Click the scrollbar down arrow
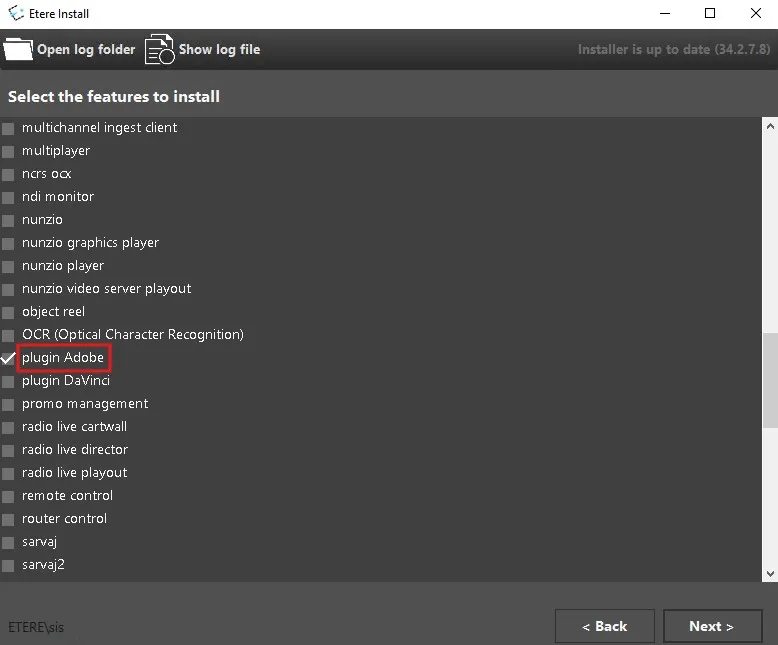778x645 pixels. coord(770,573)
